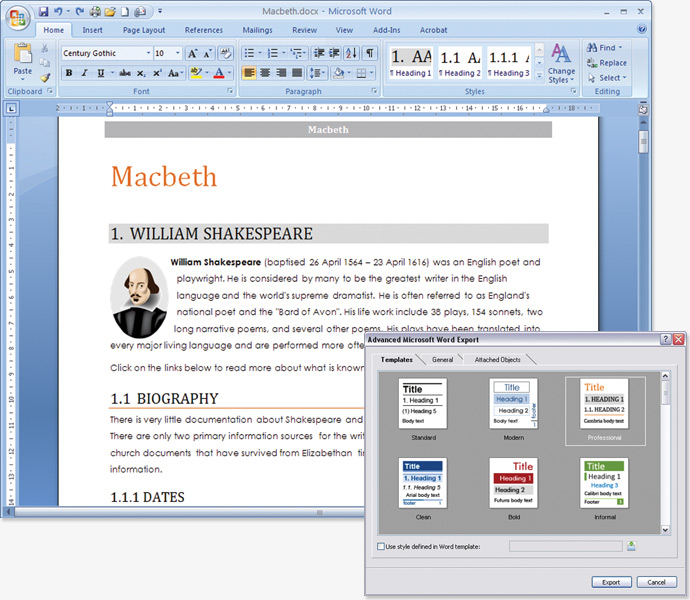
Task: Switch to General tab in export dialog
Action: click(442, 360)
